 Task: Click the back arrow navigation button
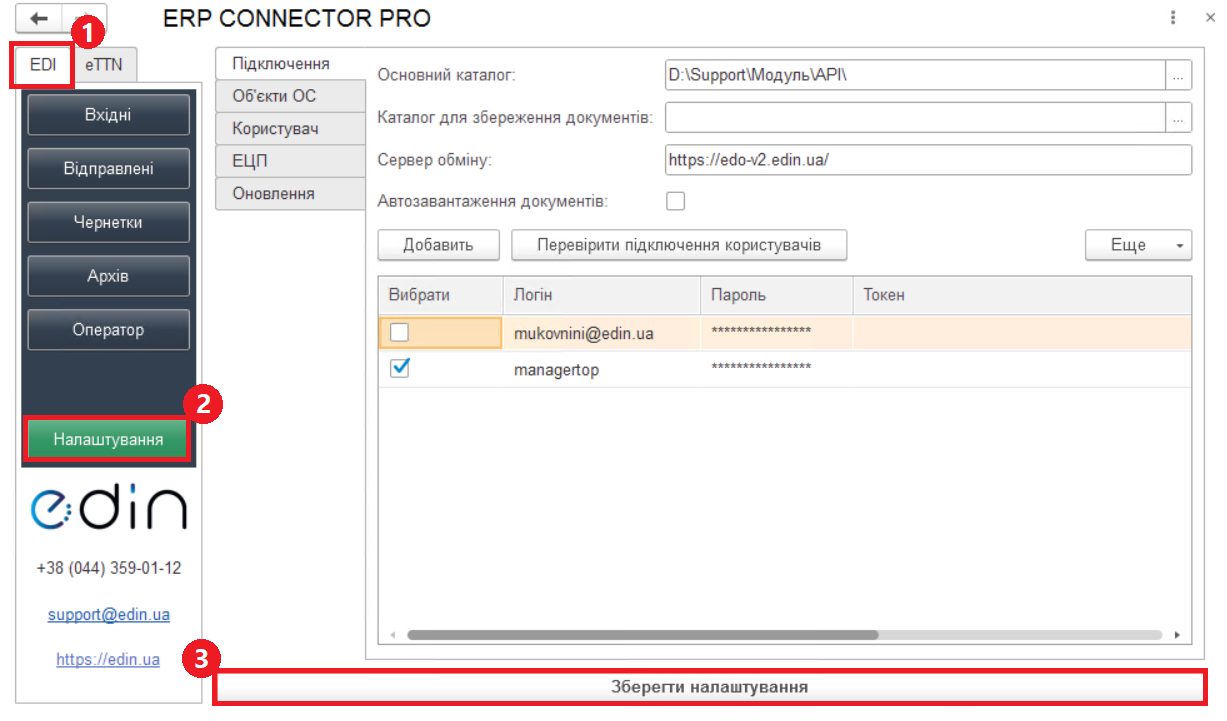39,18
